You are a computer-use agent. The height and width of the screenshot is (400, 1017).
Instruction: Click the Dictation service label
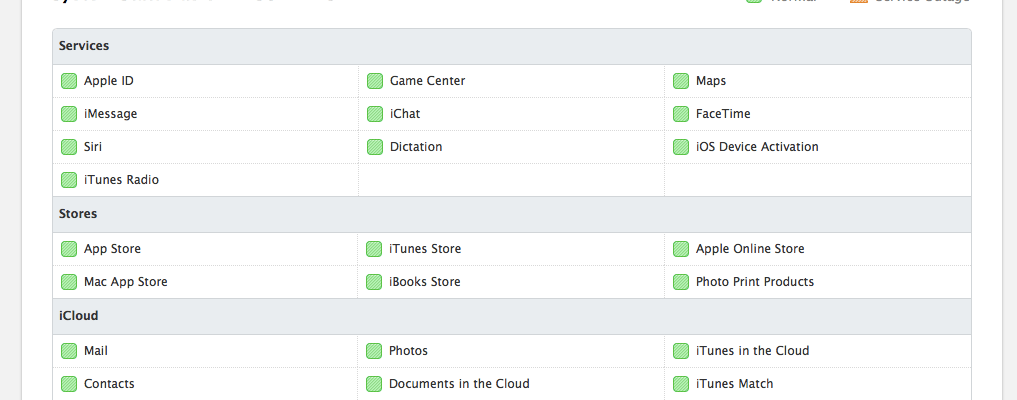pyautogui.click(x=416, y=147)
